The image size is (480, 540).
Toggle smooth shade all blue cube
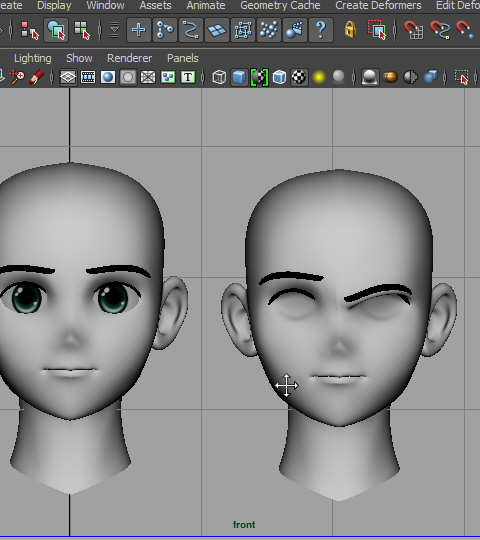pos(239,77)
